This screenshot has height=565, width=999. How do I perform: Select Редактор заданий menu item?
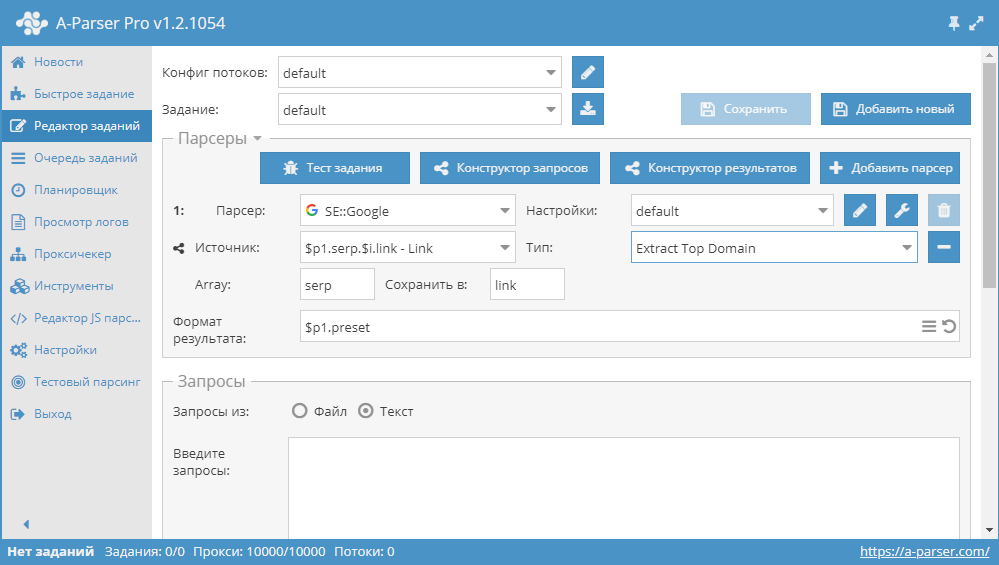(76, 125)
